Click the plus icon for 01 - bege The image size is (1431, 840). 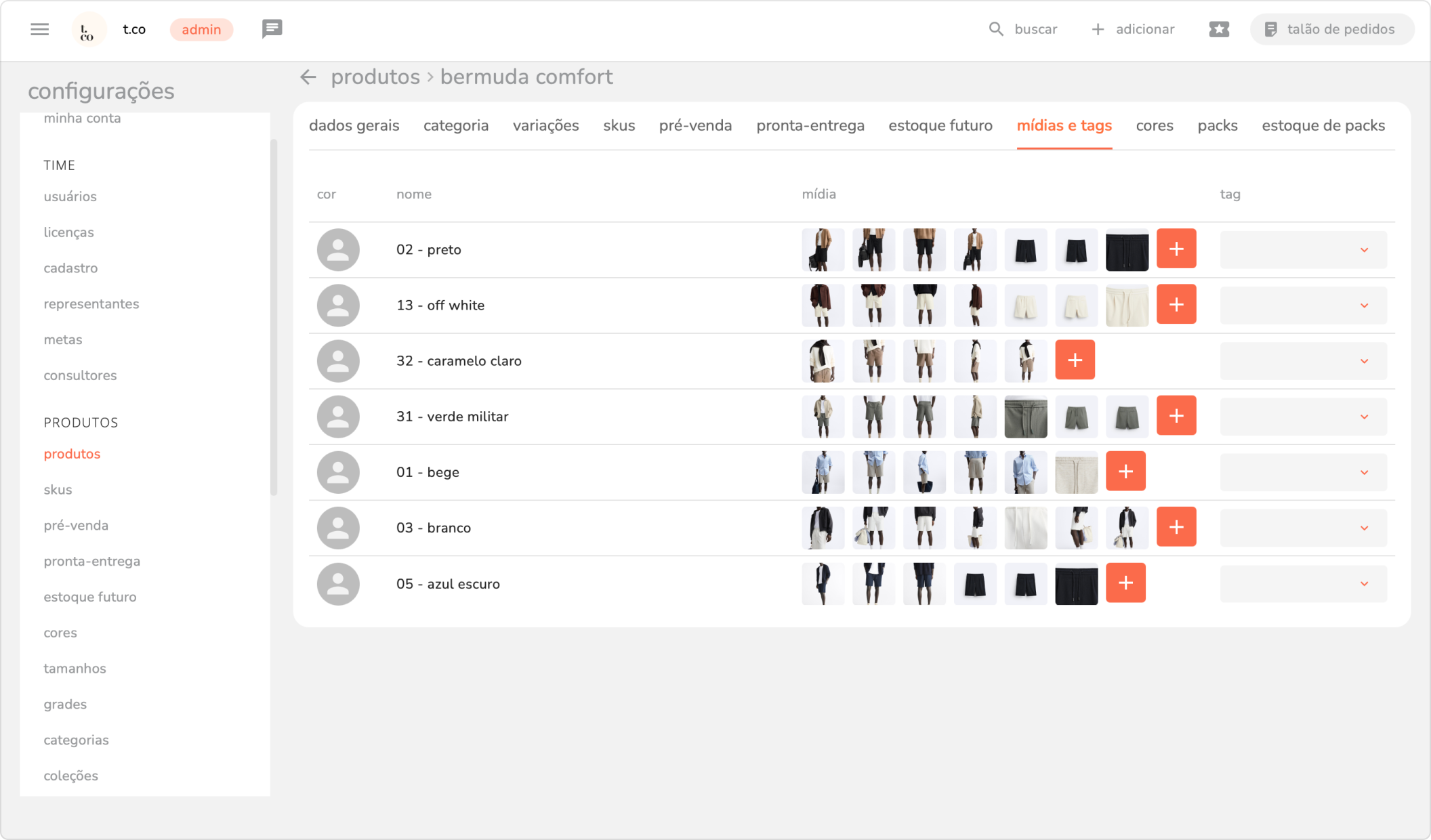click(1125, 471)
